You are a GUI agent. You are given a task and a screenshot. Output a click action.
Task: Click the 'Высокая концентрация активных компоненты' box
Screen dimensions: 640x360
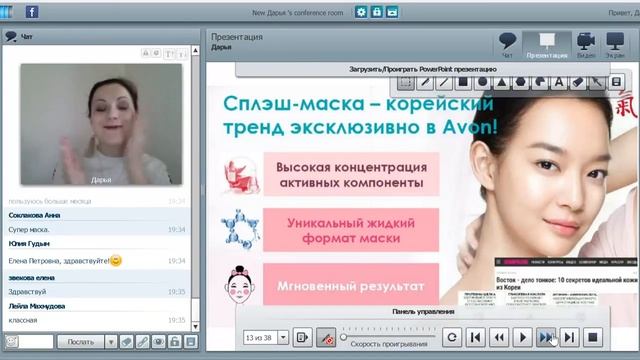point(351,174)
